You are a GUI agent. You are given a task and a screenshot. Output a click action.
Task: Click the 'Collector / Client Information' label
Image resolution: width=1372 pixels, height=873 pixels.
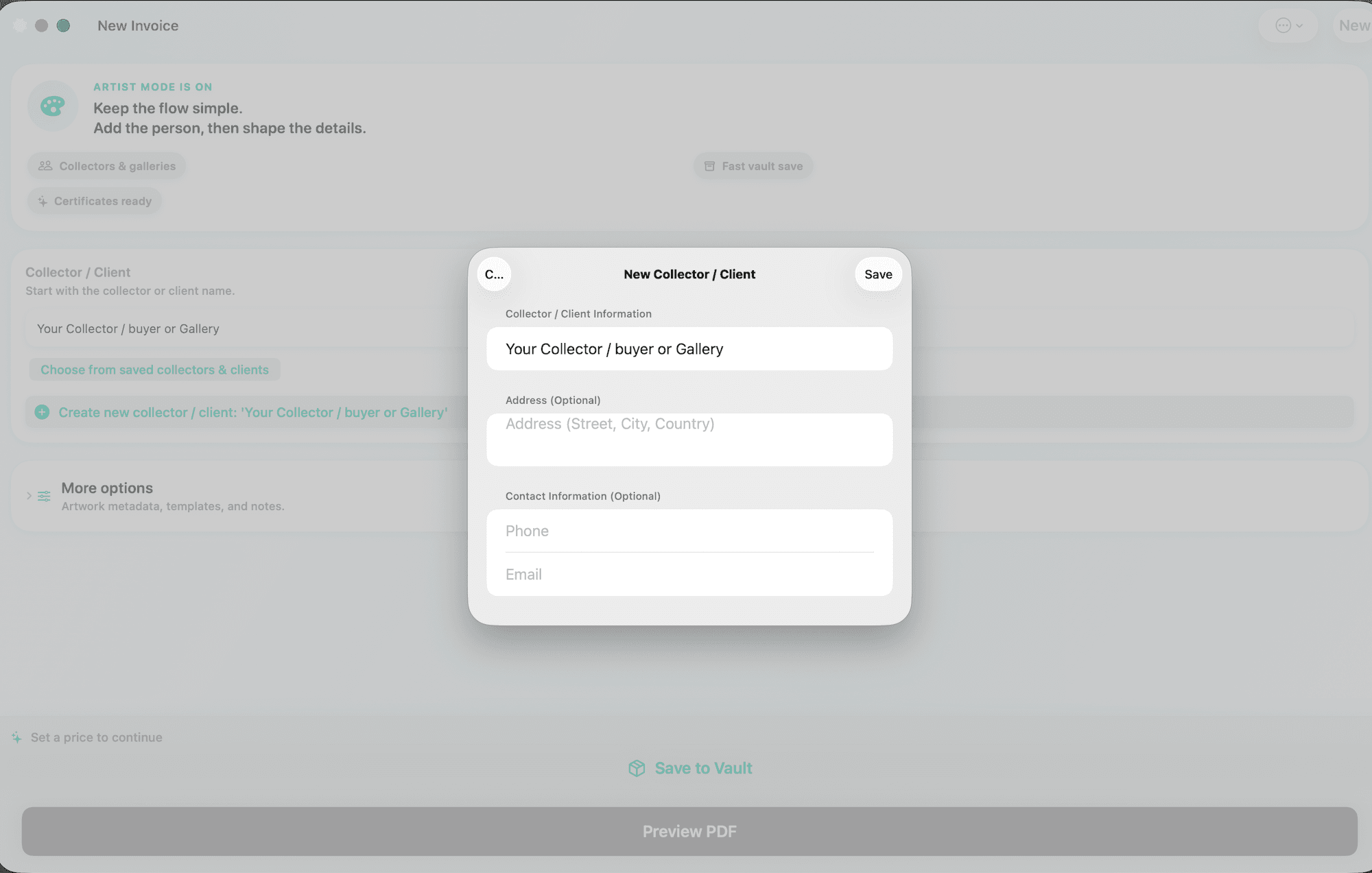(x=578, y=313)
